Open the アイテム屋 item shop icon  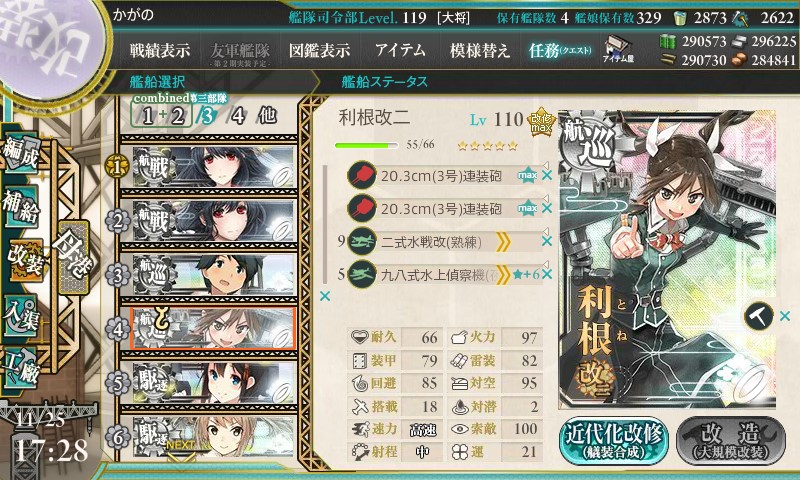(x=618, y=49)
